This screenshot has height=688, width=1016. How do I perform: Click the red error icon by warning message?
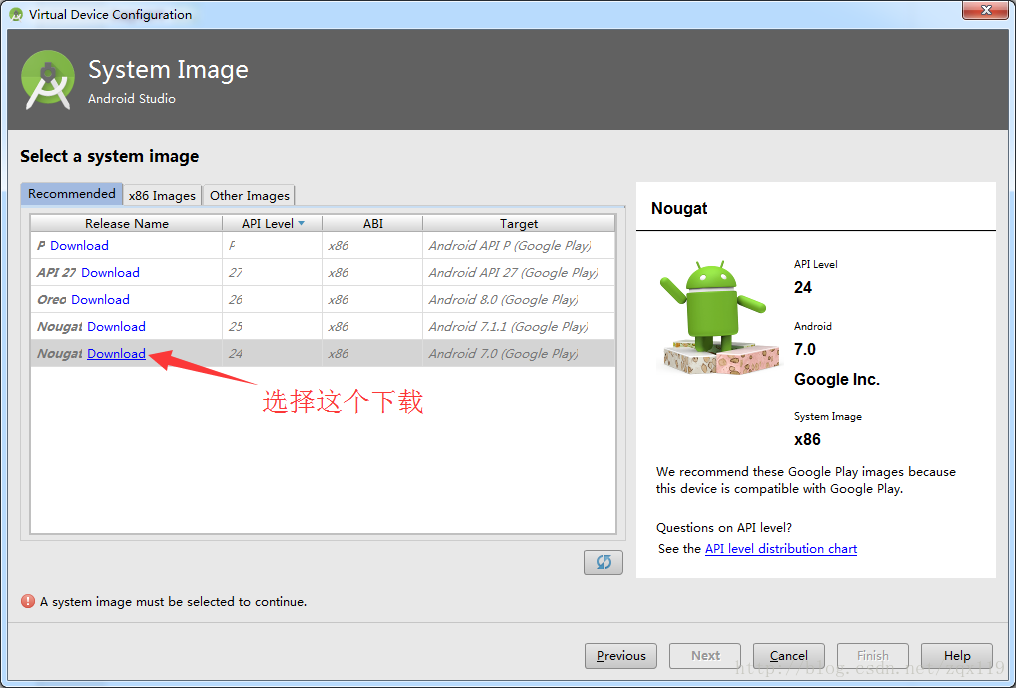pyautogui.click(x=28, y=601)
